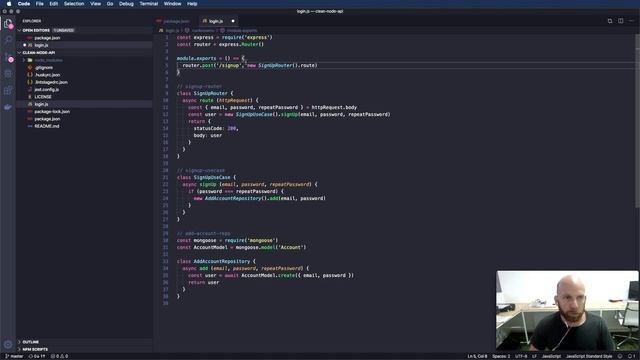This screenshot has width=640, height=360.
Task: Open the More Actions ellipsis in the editor toolbar
Action: point(631,21)
